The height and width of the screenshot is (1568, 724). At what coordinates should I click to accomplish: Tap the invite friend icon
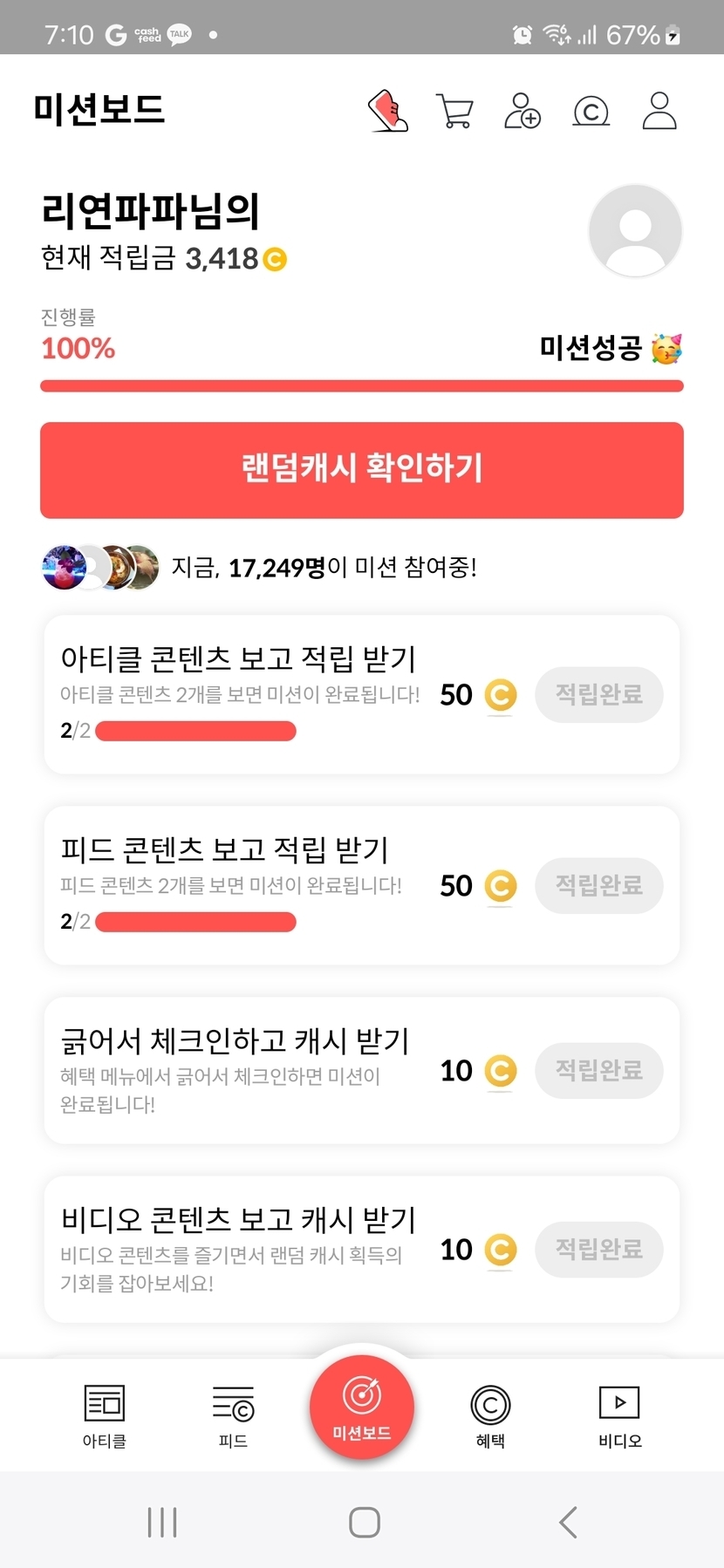[522, 111]
